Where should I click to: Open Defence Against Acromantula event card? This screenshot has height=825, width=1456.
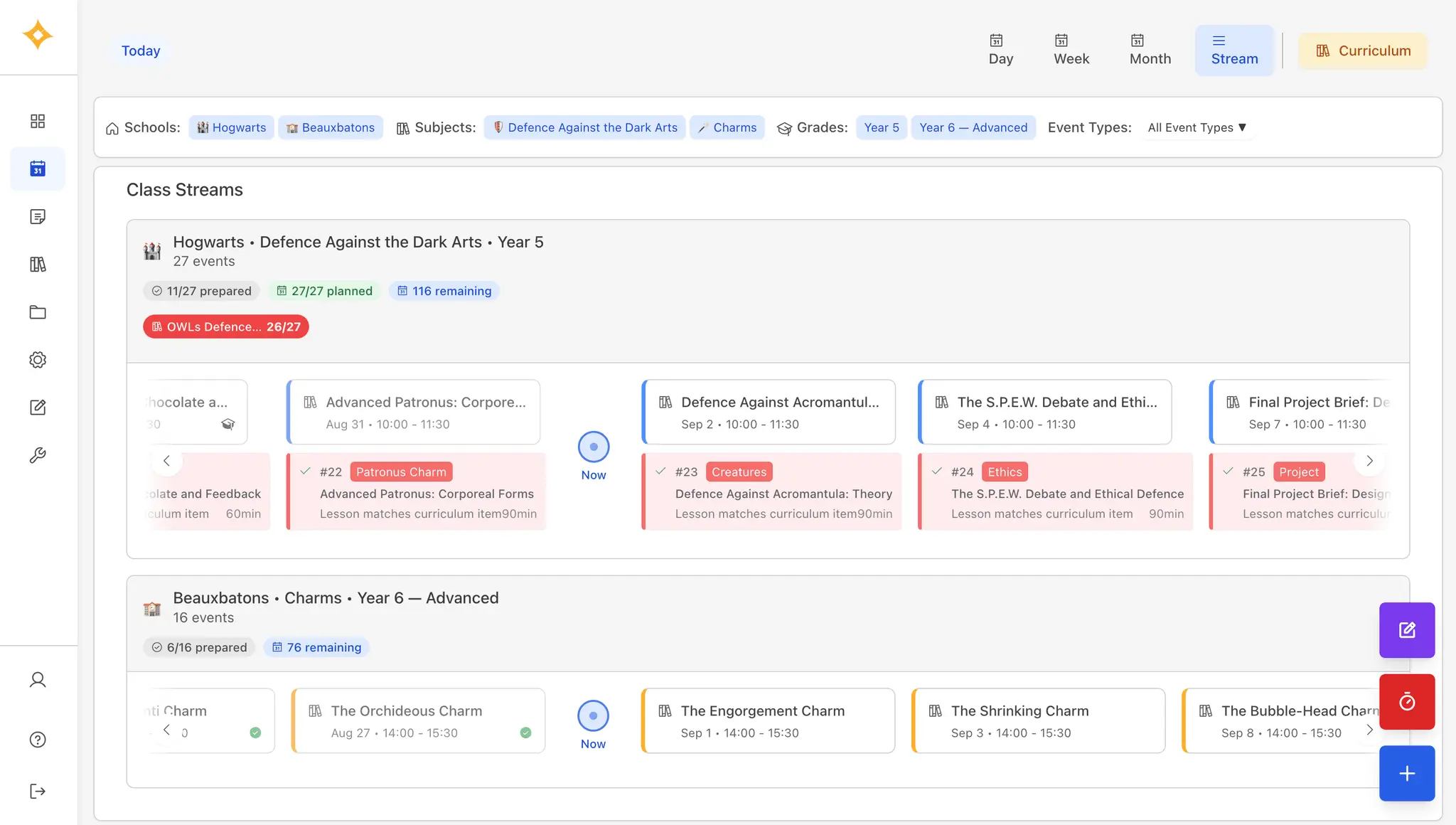pos(769,412)
